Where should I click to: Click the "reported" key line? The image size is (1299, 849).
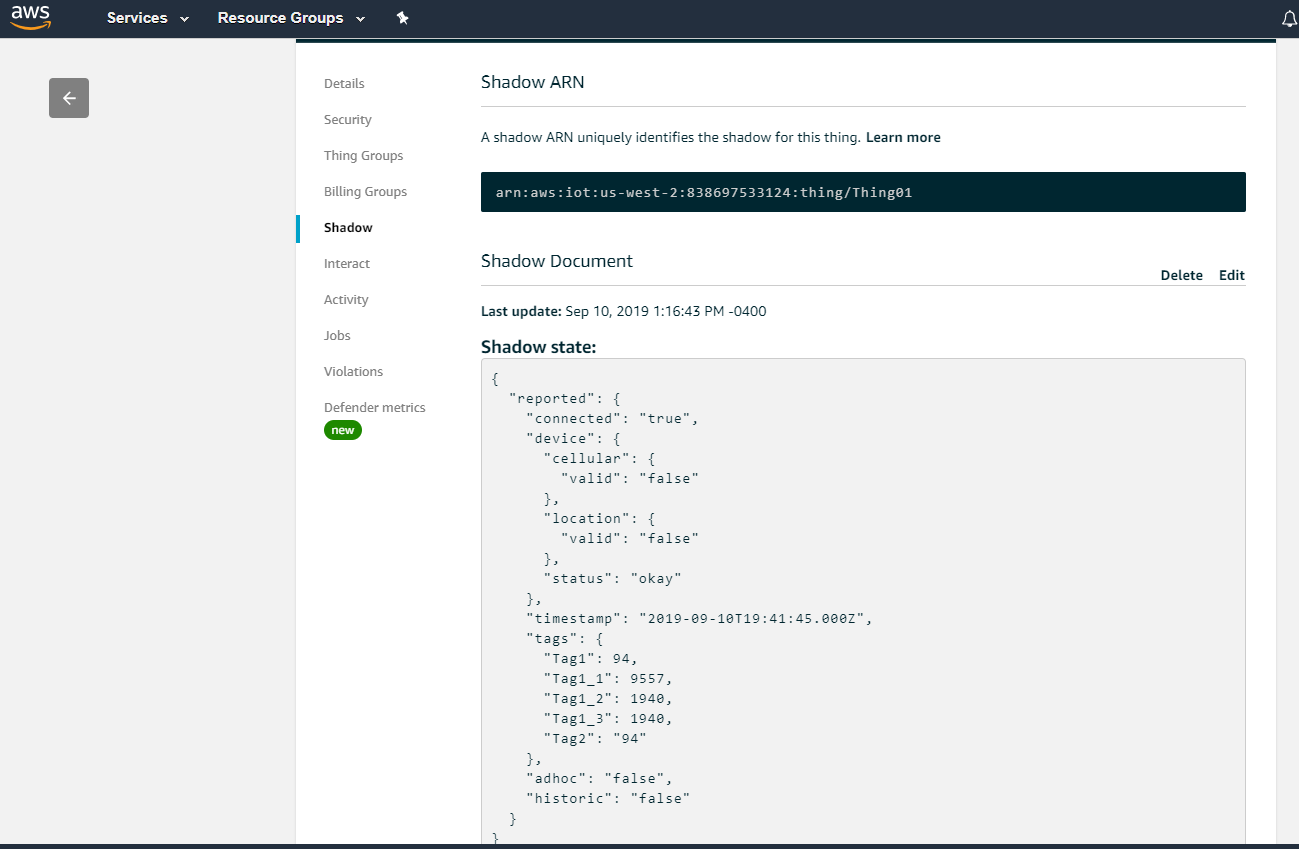point(564,399)
